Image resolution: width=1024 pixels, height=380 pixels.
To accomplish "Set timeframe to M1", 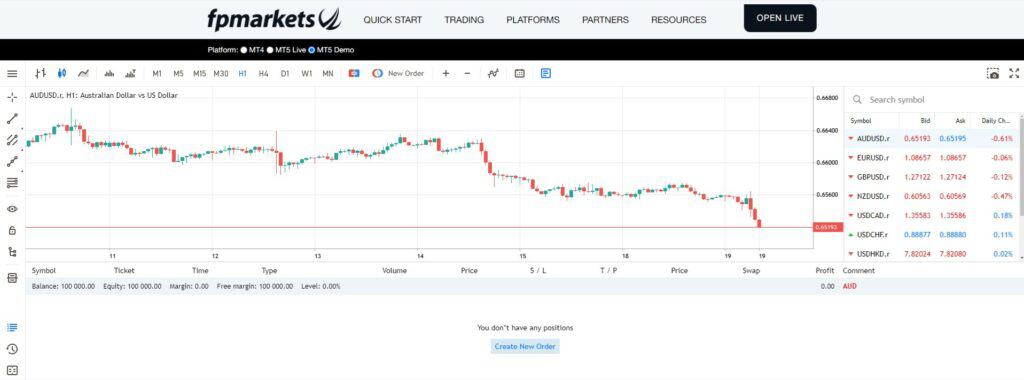I will coord(157,74).
